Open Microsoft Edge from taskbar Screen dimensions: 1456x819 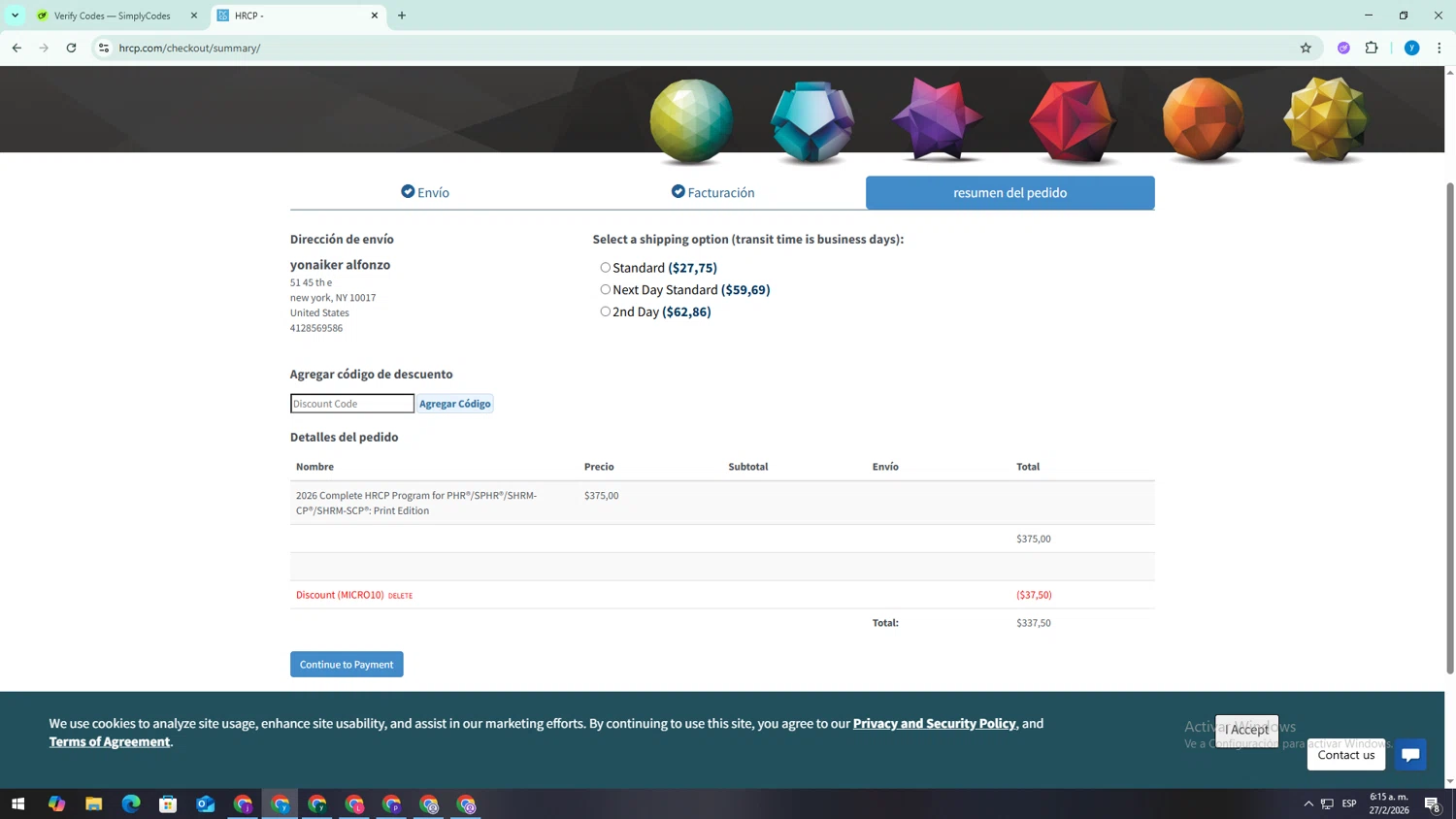[x=131, y=803]
